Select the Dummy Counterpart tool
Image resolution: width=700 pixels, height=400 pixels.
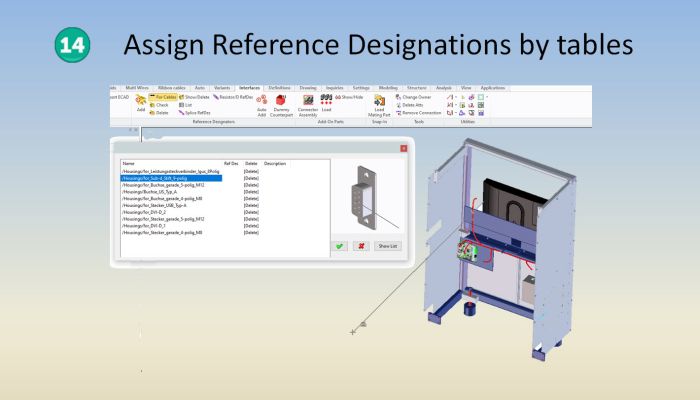281,103
